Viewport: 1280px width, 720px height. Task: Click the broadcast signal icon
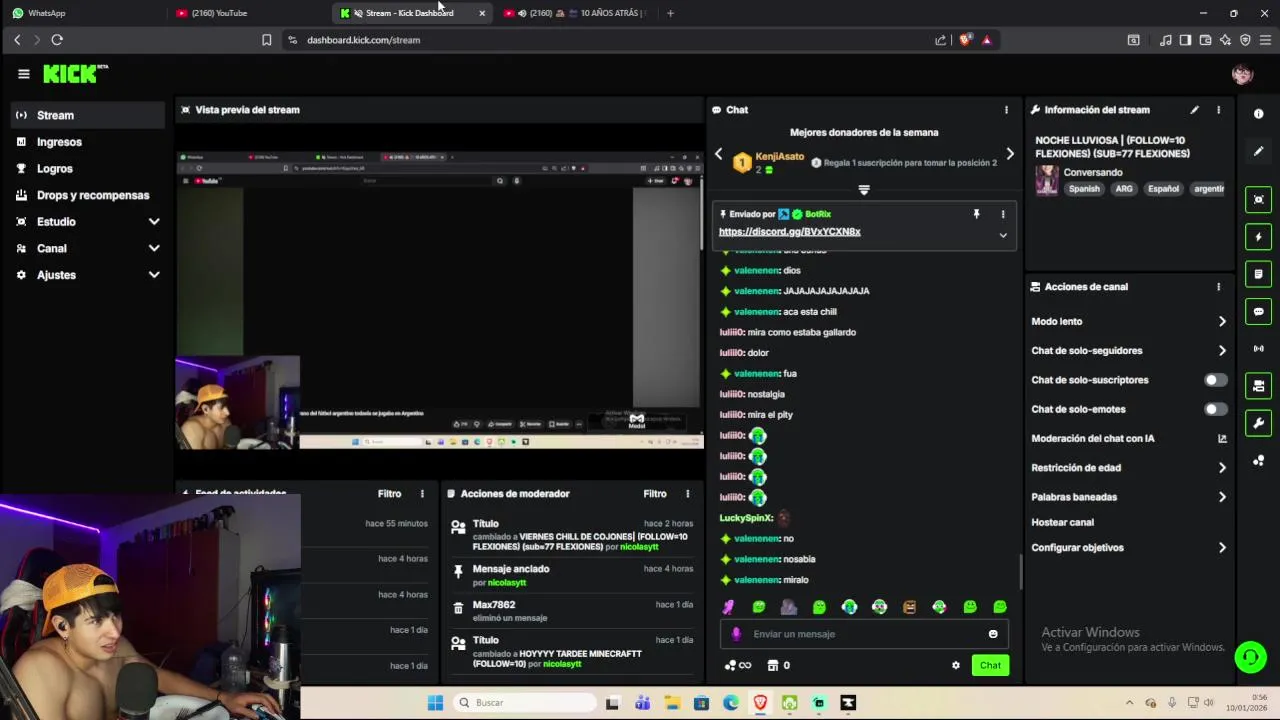coord(1258,348)
